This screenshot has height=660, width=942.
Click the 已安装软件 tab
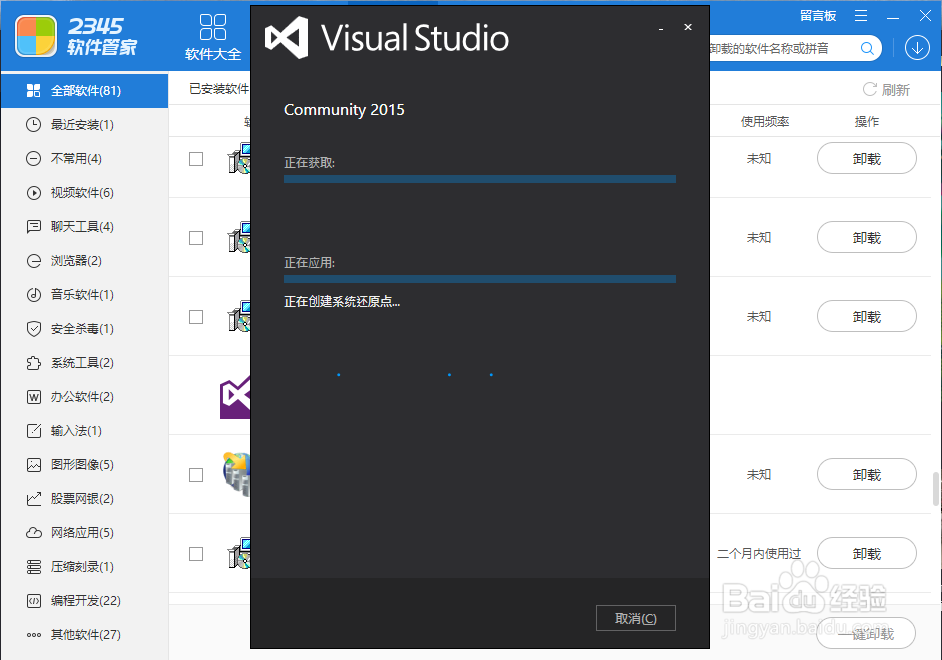click(219, 89)
